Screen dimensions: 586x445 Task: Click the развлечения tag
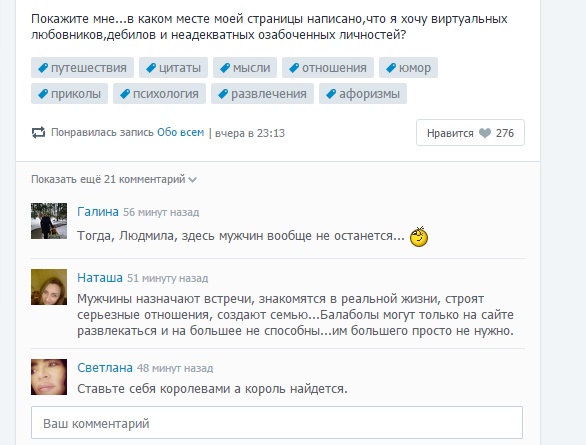click(262, 93)
